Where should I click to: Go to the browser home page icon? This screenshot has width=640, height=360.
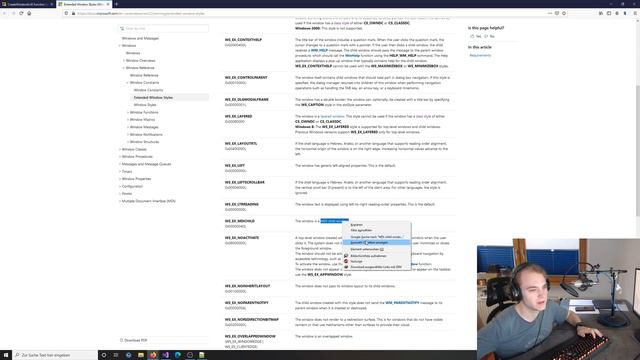coord(29,13)
